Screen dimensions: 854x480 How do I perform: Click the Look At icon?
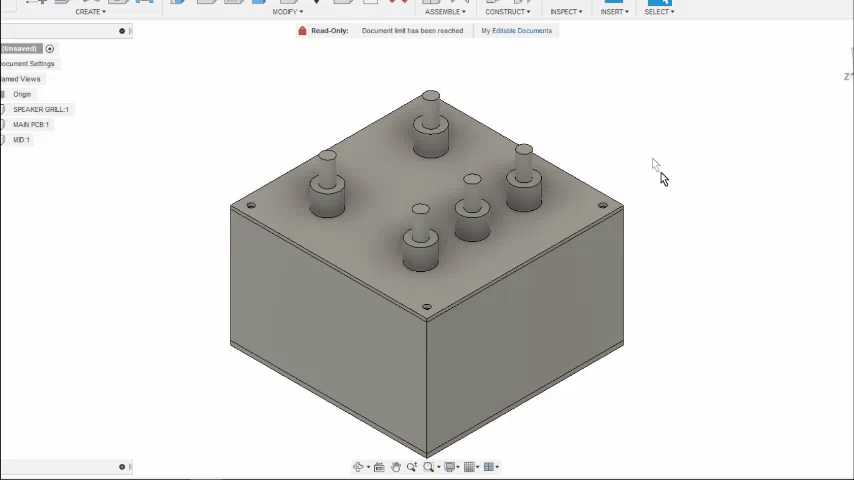379,467
